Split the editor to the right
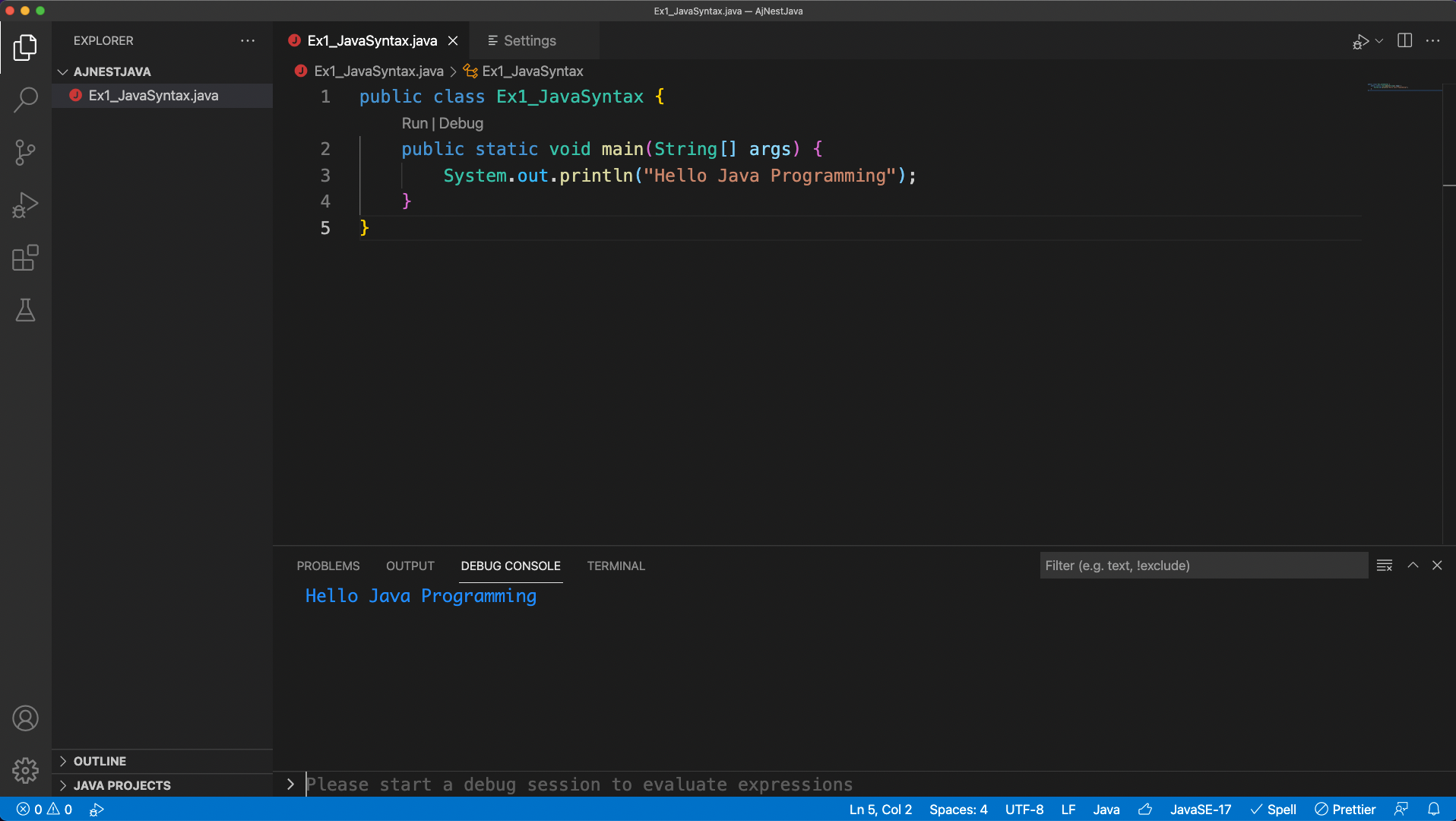This screenshot has height=821, width=1456. pos(1404,41)
